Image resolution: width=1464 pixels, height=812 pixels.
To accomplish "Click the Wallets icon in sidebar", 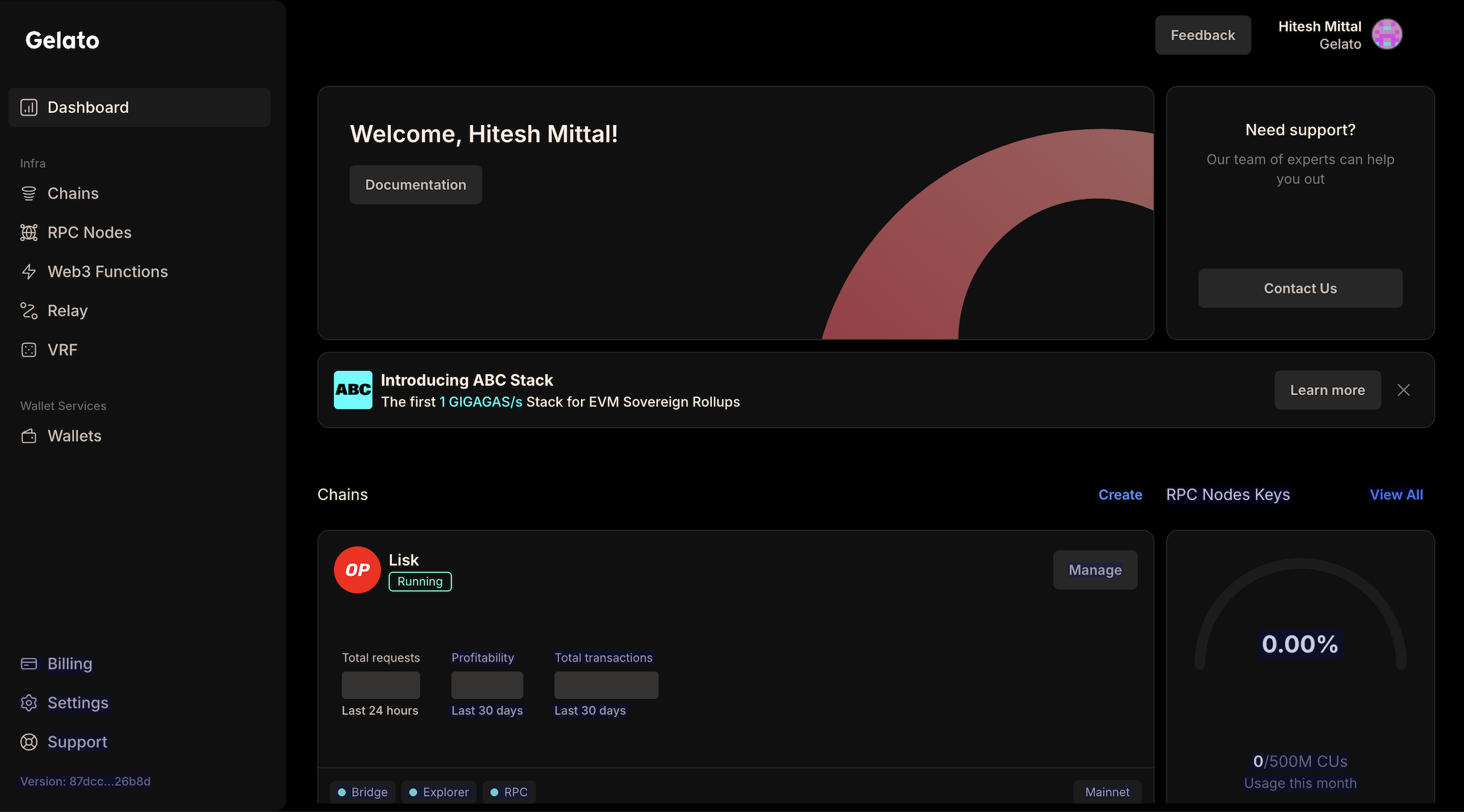I will (x=29, y=436).
